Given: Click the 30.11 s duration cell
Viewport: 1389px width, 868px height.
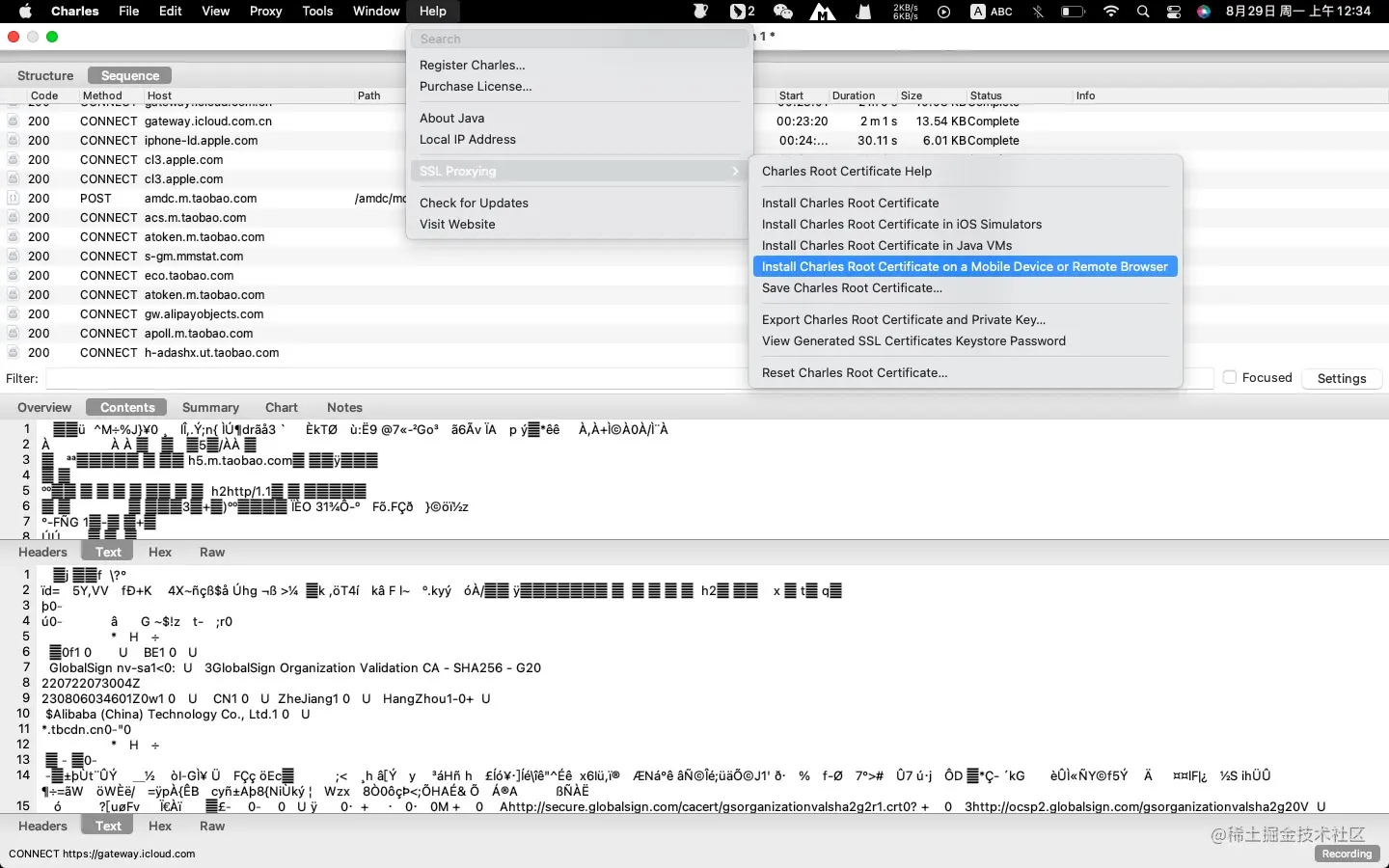Looking at the screenshot, I should pyautogui.click(x=877, y=141).
